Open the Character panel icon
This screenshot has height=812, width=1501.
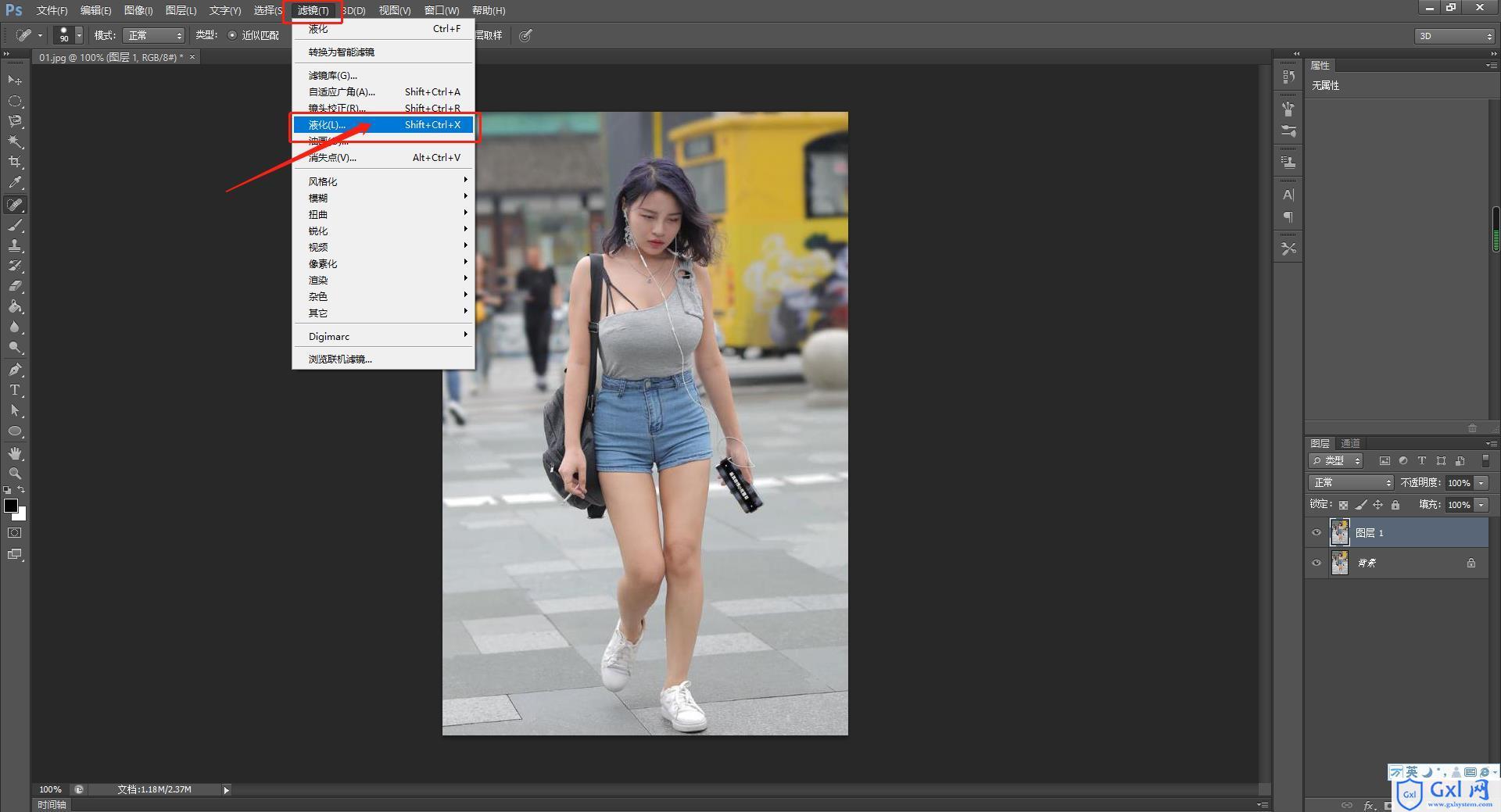click(1288, 195)
